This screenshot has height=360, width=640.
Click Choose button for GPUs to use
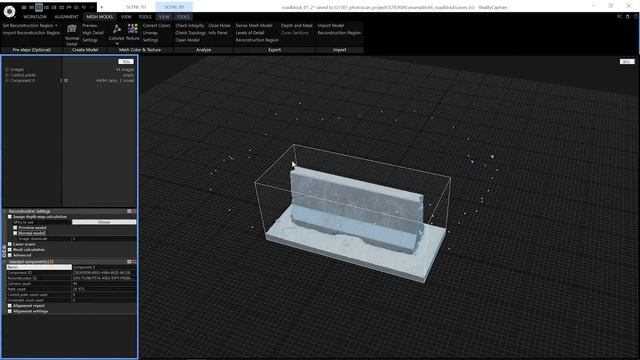104,222
